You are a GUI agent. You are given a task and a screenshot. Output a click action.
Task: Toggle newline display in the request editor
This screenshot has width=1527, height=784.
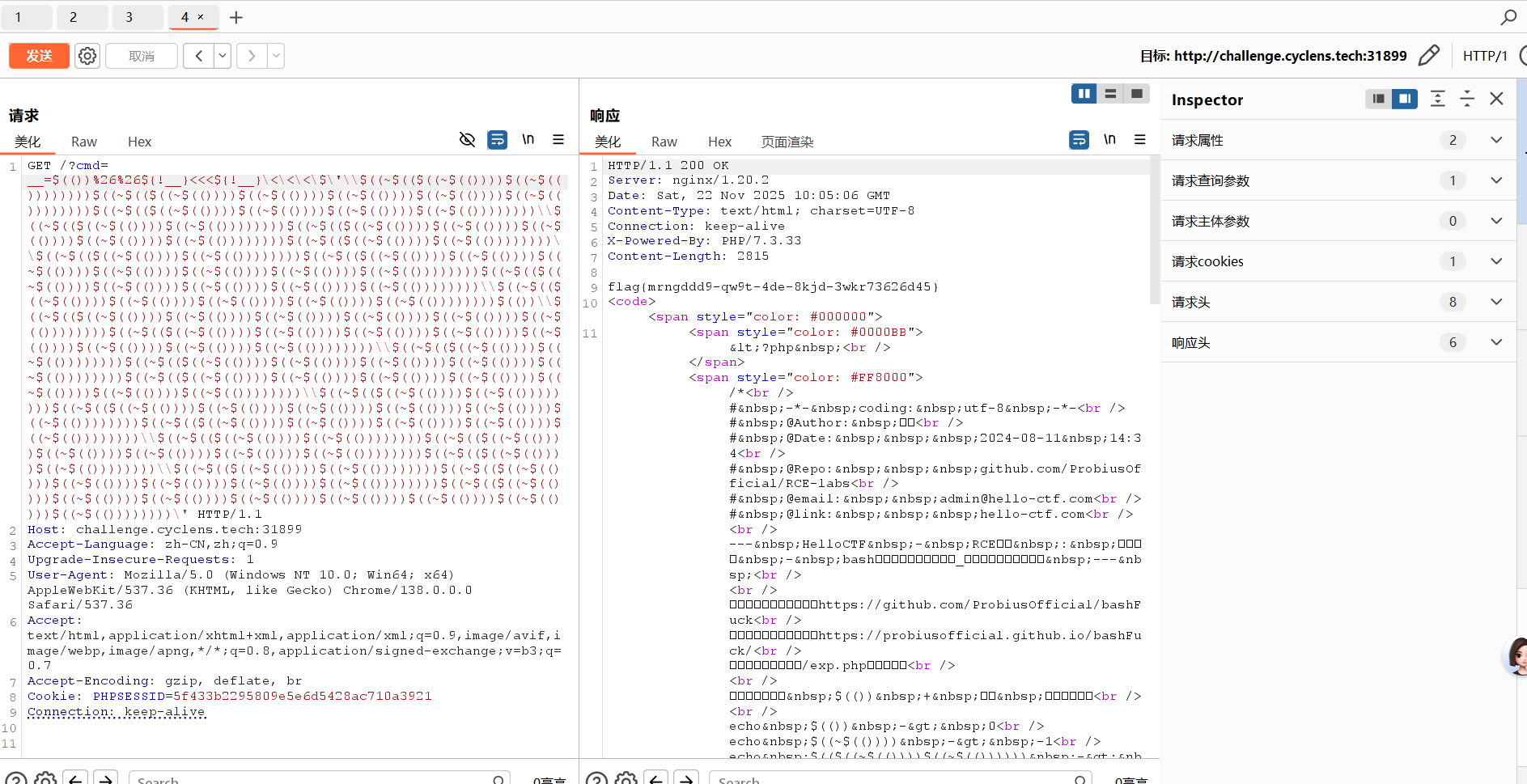[528, 139]
